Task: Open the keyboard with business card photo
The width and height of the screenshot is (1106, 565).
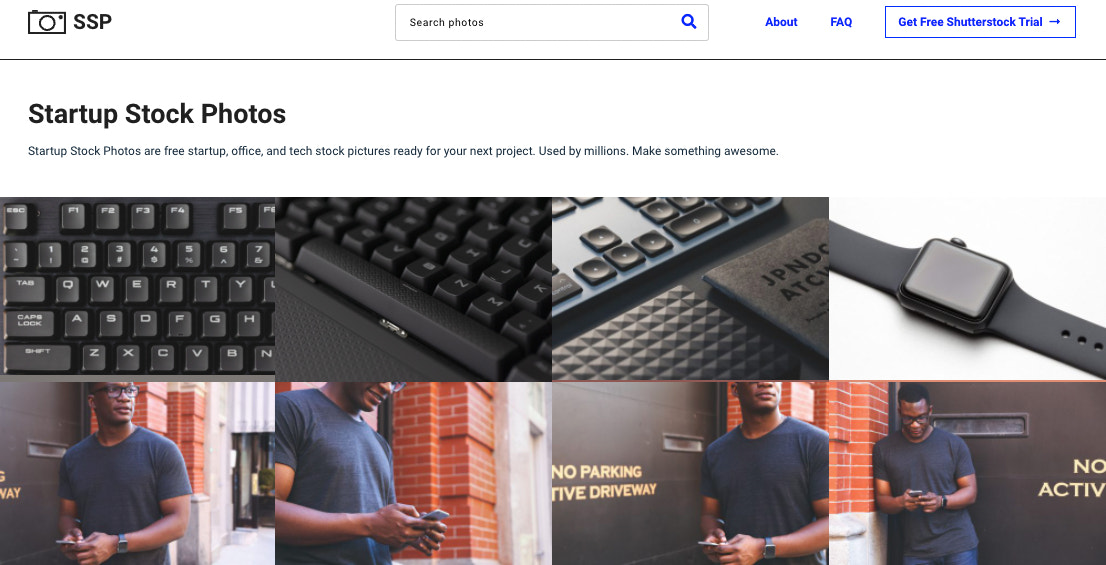Action: [691, 289]
